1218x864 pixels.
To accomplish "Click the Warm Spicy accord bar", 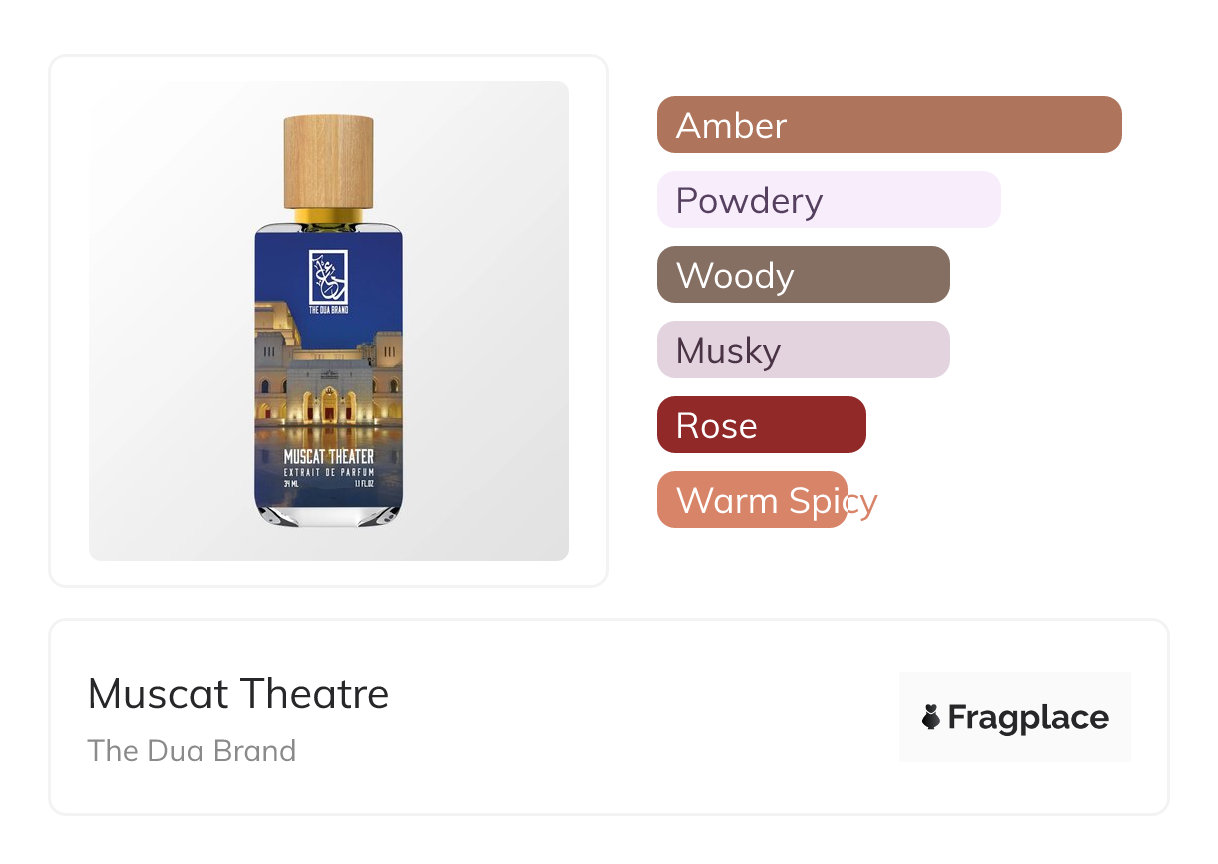I will (752, 500).
